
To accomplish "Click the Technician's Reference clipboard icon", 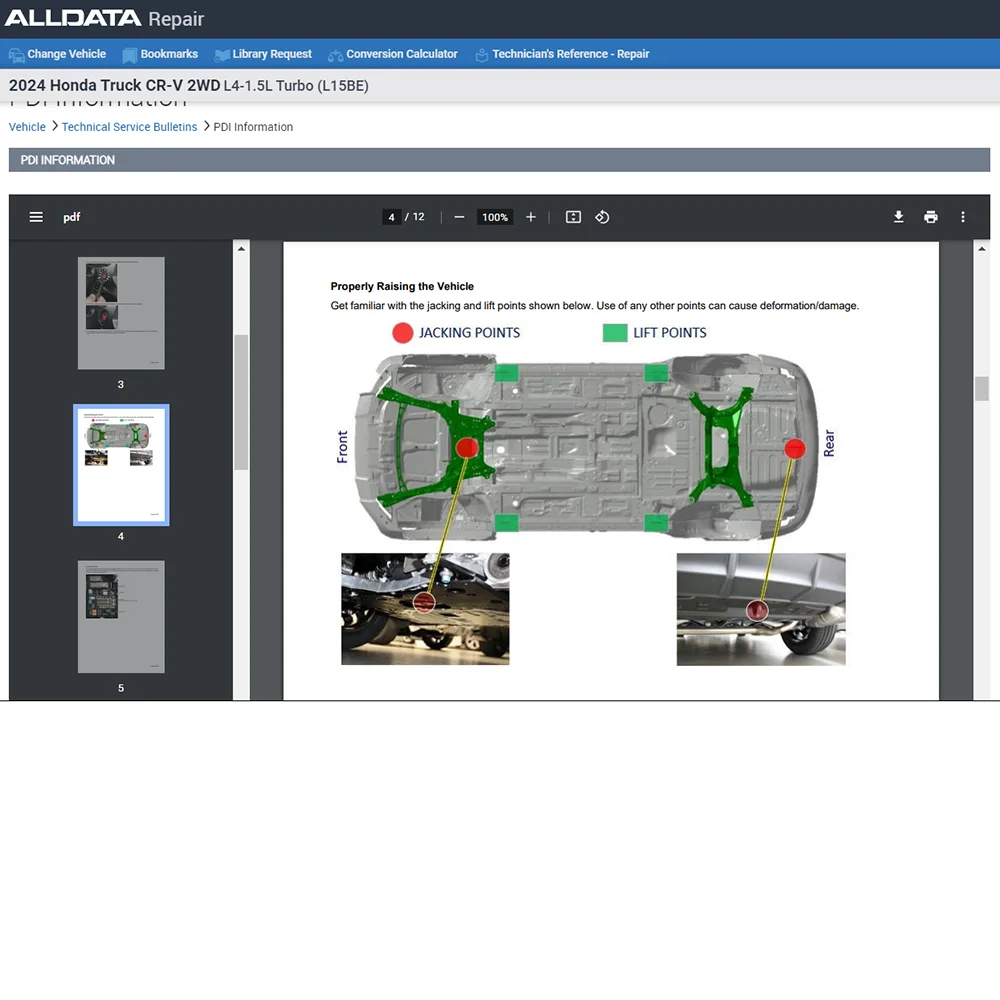I will pyautogui.click(x=482, y=55).
